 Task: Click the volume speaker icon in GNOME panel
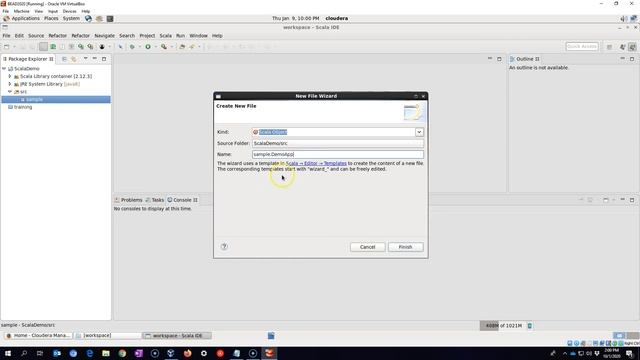click(623, 18)
